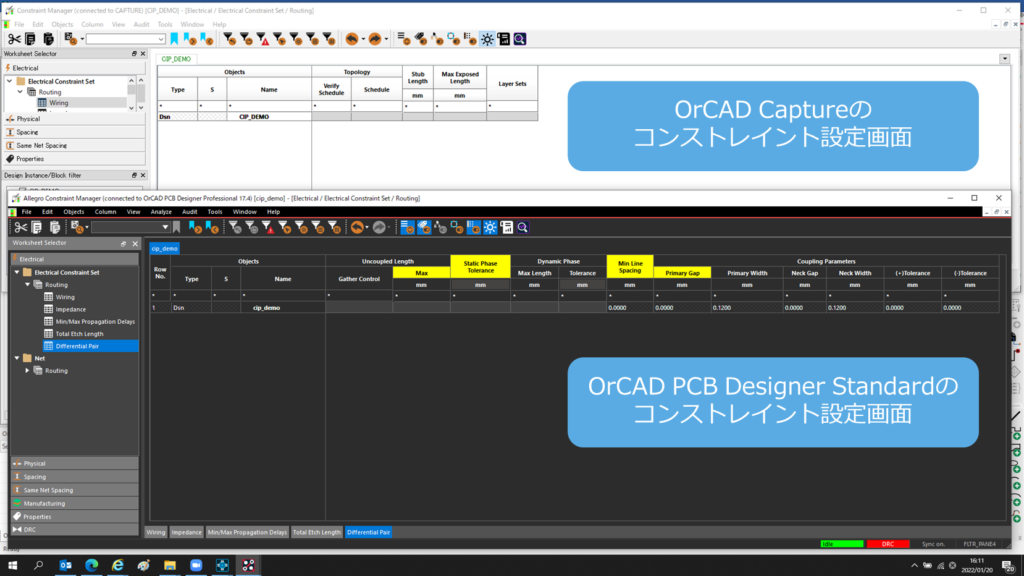This screenshot has height=576, width=1024.
Task: Switch to Min/Max Propagation Delays bottom tab
Action: [247, 532]
